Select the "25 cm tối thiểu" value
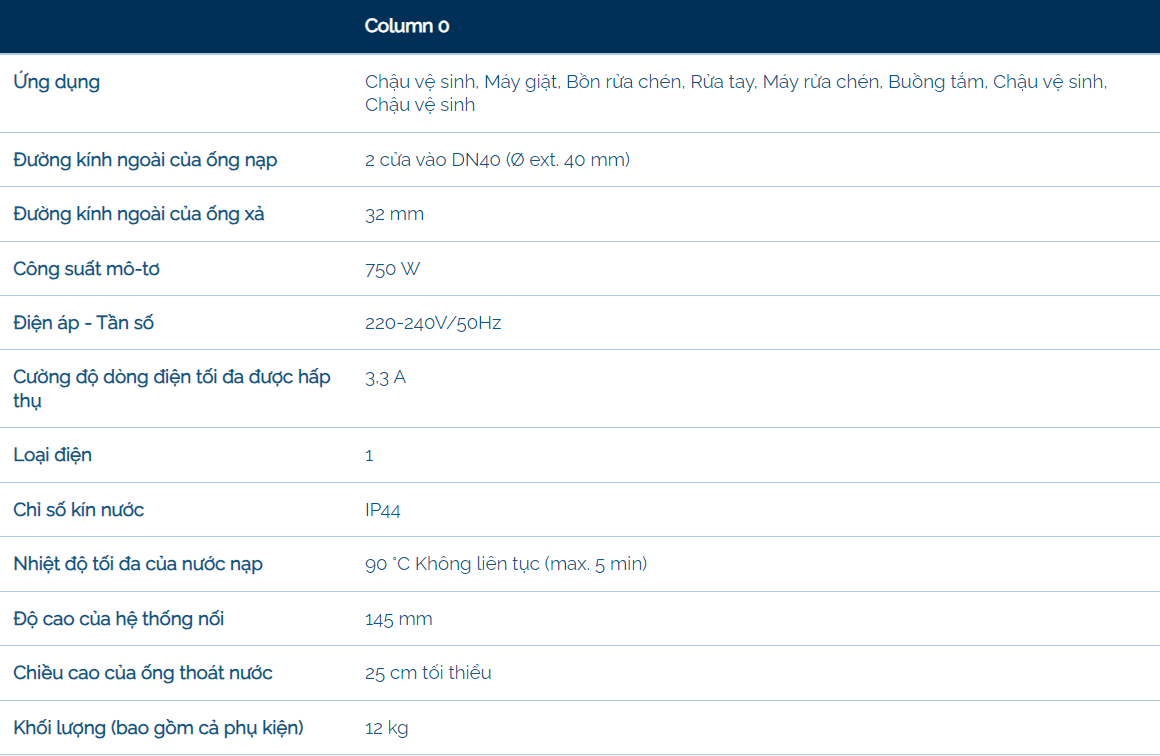 (x=428, y=673)
